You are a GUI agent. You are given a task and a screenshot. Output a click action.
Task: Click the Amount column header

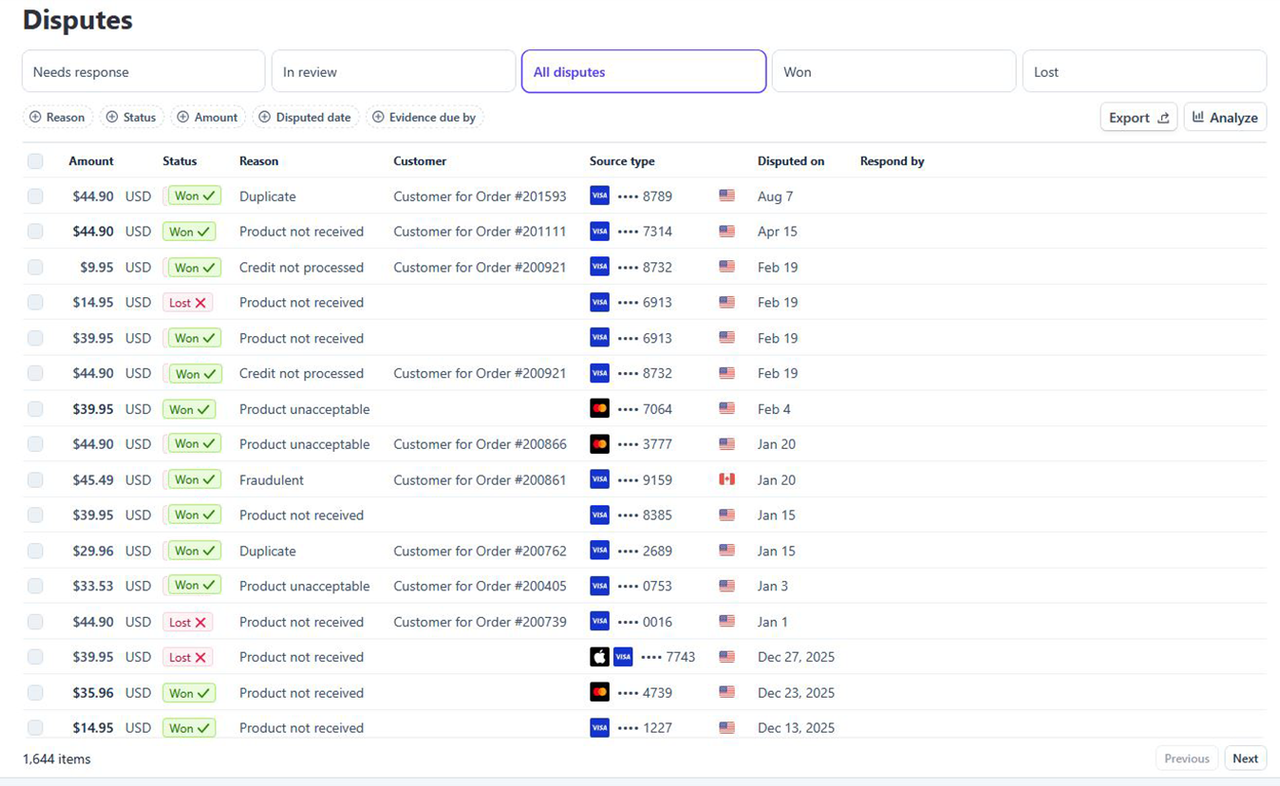pos(91,161)
